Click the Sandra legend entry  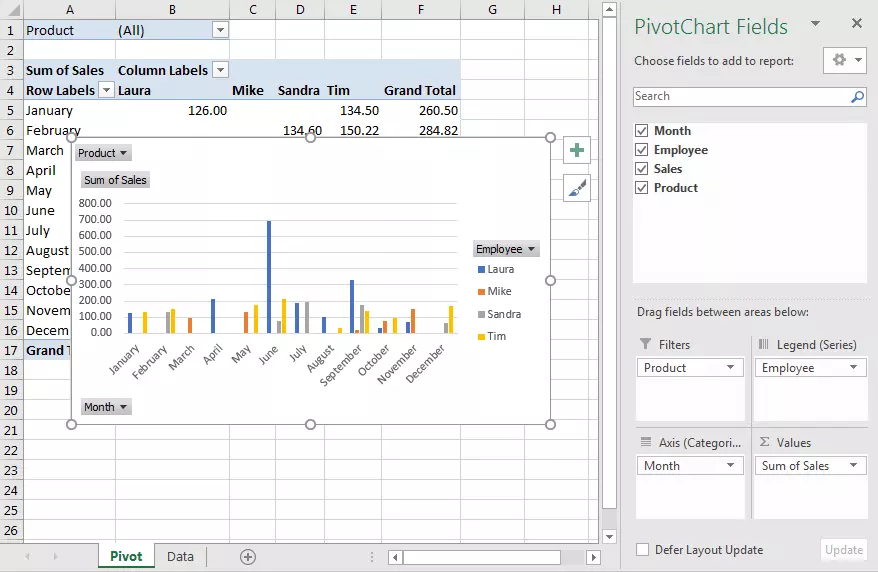pyautogui.click(x=499, y=314)
